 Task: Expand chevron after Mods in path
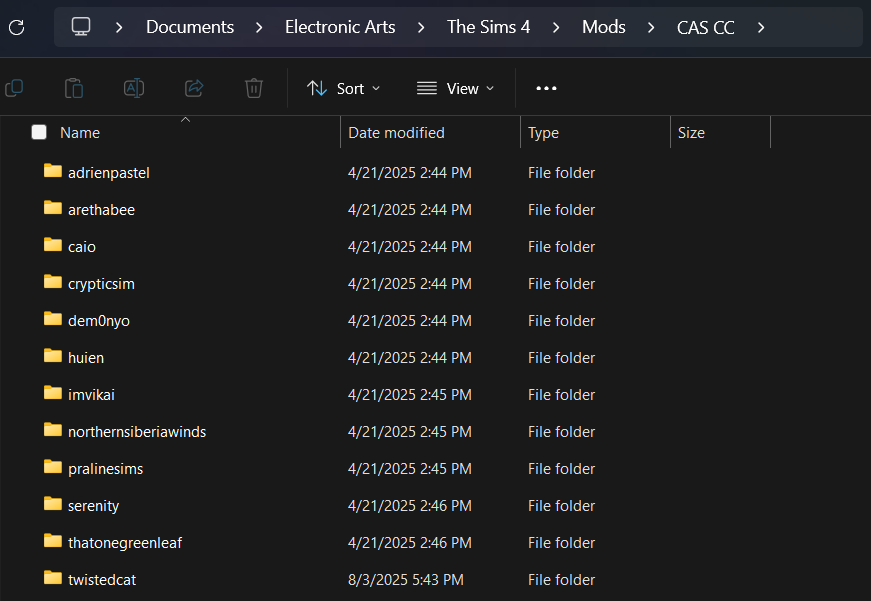pyautogui.click(x=651, y=27)
